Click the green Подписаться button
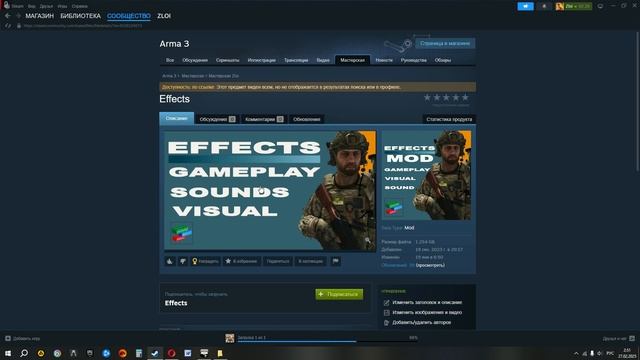Screen dimensions: 640x360 tap(339, 294)
